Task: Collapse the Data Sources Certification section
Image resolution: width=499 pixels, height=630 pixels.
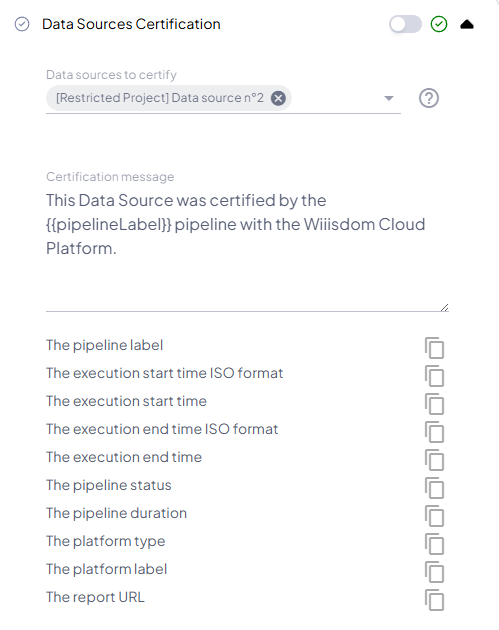Action: pyautogui.click(x=467, y=25)
